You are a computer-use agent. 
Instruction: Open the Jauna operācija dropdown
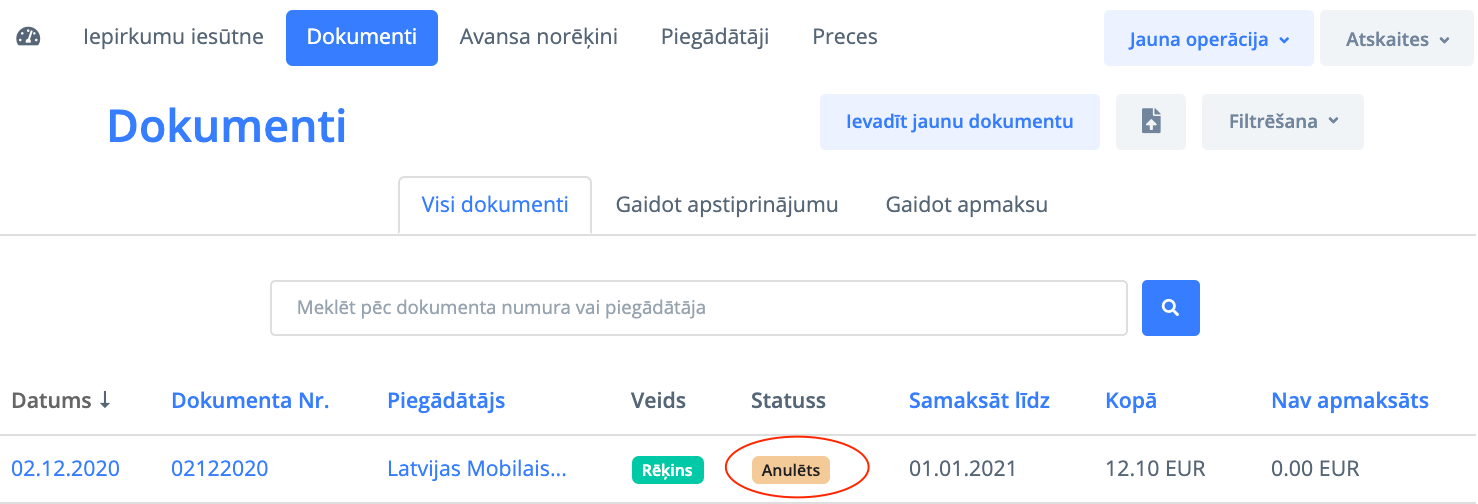pos(1208,40)
